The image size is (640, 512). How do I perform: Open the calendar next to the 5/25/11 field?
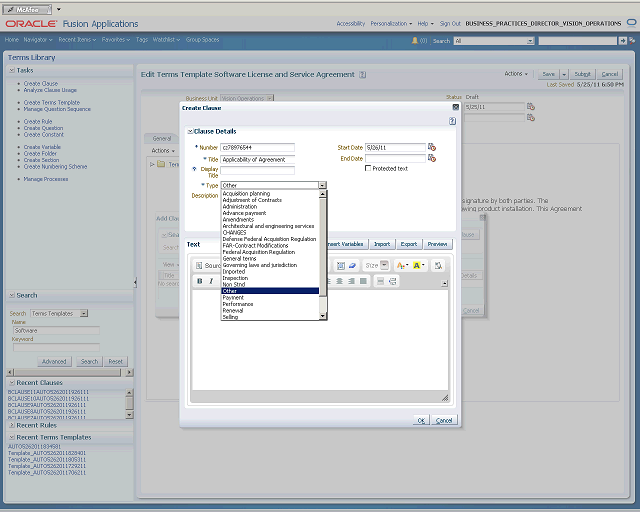[531, 107]
